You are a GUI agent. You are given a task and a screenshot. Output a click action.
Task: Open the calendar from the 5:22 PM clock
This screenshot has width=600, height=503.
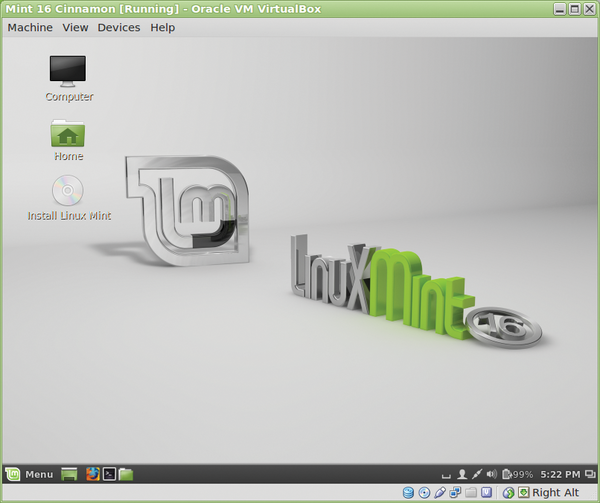(560, 474)
